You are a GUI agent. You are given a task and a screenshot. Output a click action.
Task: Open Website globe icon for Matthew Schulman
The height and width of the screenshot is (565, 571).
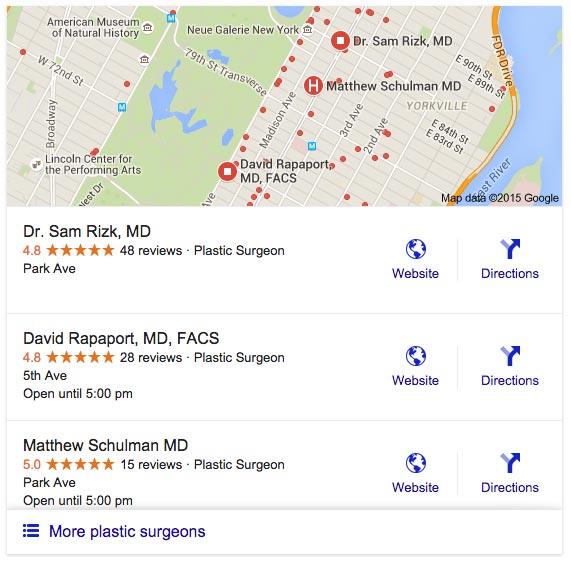pyautogui.click(x=416, y=463)
